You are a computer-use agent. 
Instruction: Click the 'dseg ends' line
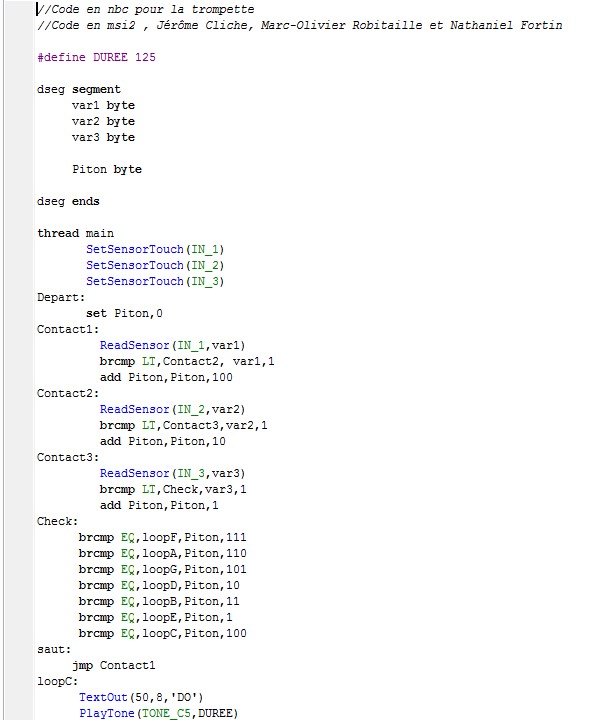click(68, 202)
